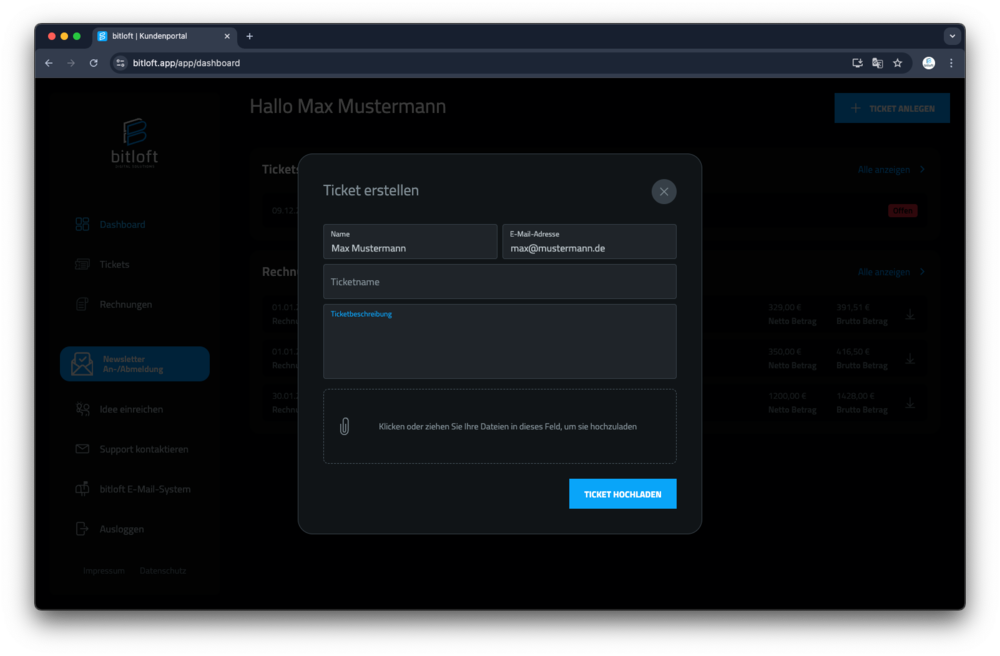Image resolution: width=1000 pixels, height=656 pixels.
Task: Submit with the Ticket hochladen button
Action: [622, 494]
